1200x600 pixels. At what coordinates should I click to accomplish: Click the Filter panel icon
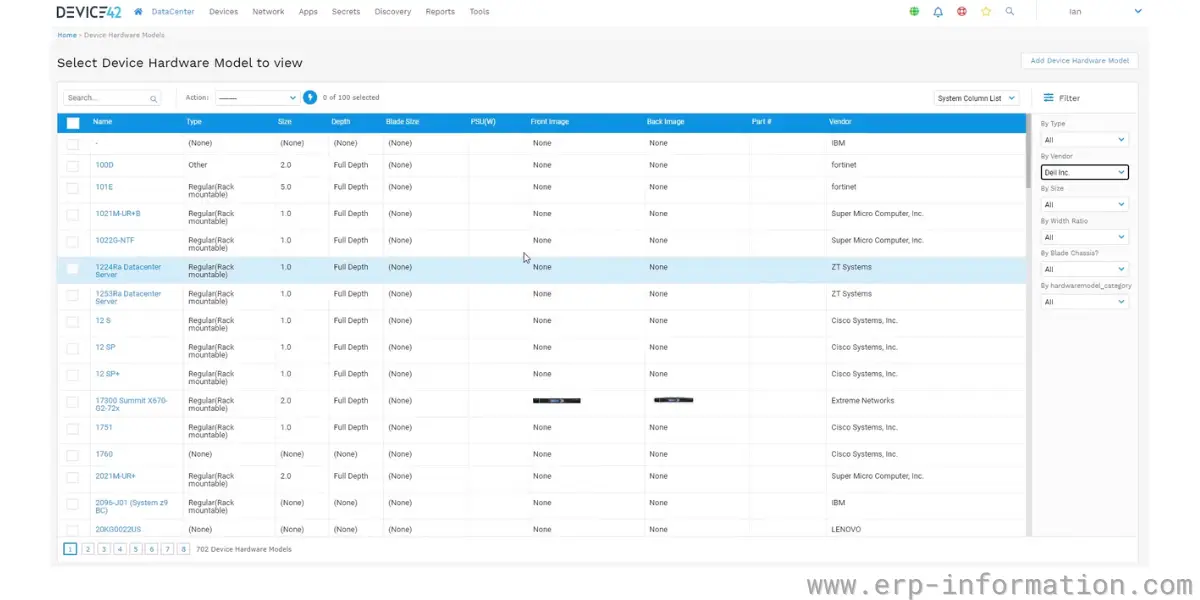(x=1048, y=98)
